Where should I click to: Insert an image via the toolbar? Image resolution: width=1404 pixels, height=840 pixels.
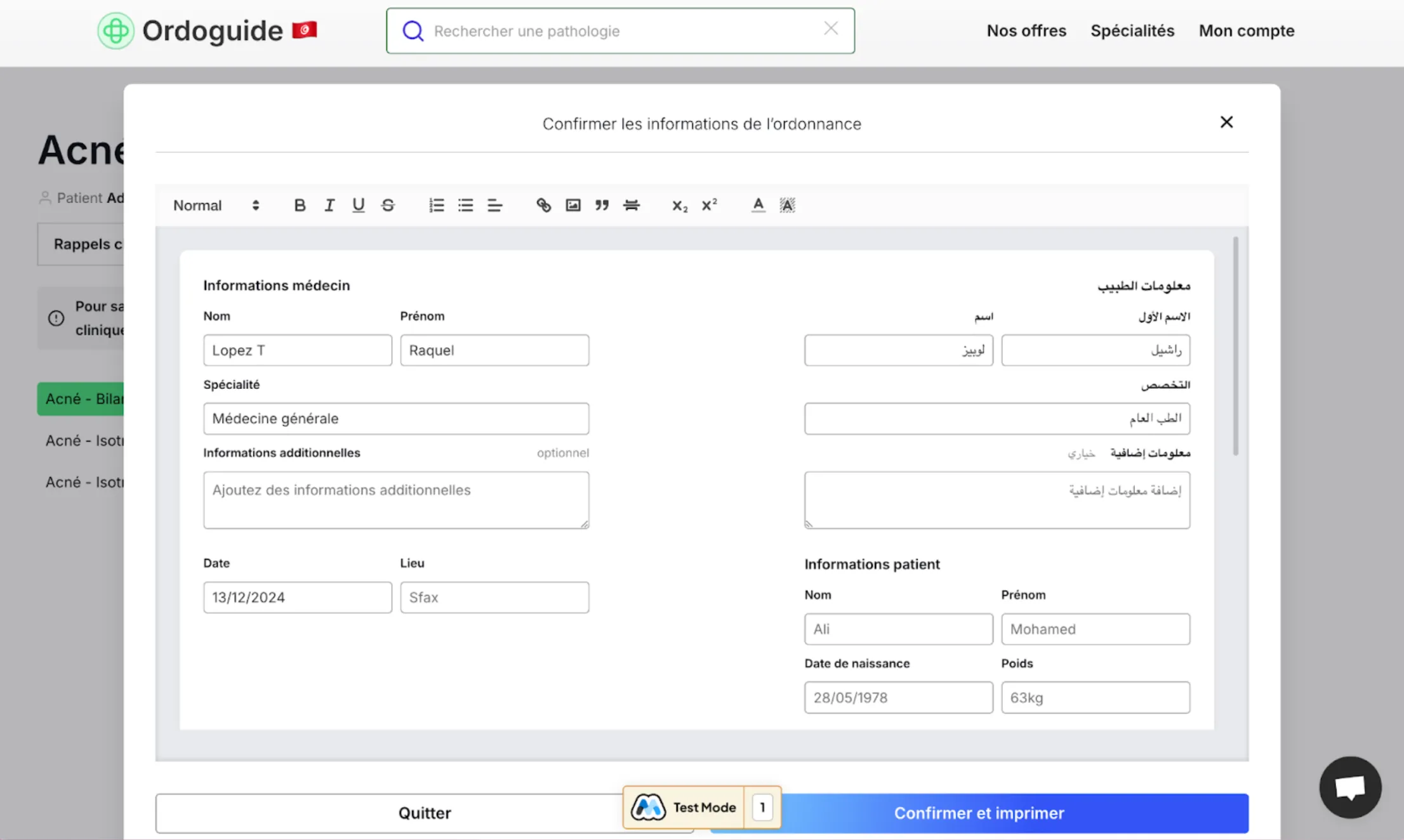(x=573, y=205)
